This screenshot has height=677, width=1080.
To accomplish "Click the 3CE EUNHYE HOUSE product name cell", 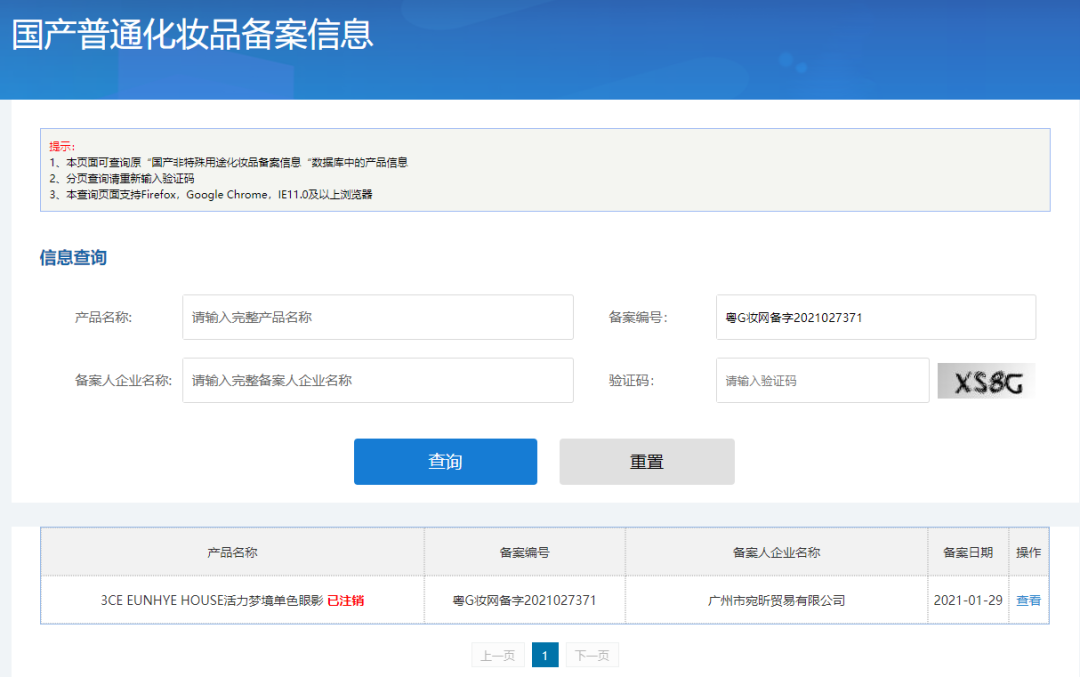I will click(211, 601).
